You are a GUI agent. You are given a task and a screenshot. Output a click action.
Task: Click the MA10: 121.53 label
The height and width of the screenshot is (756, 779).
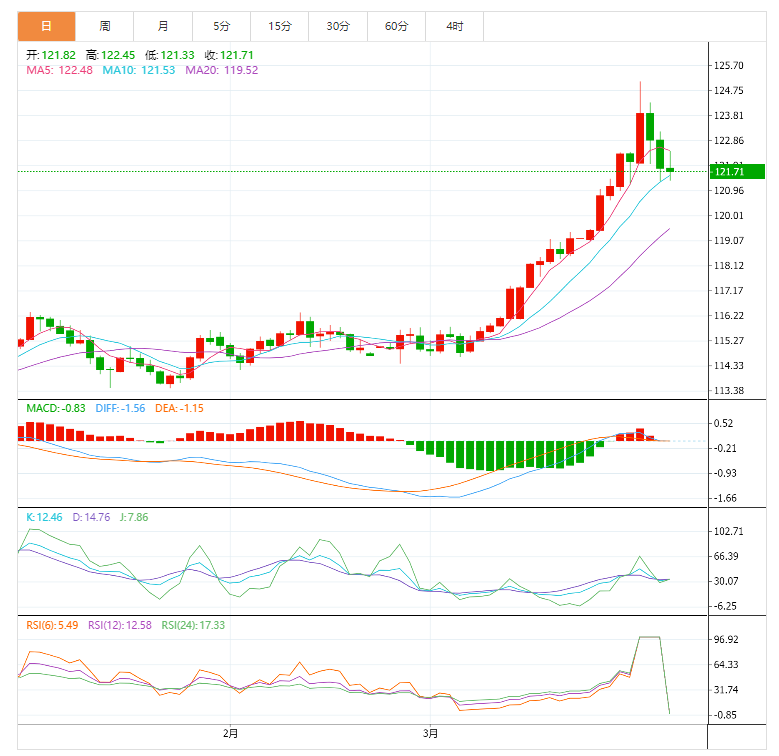[x=139, y=70]
